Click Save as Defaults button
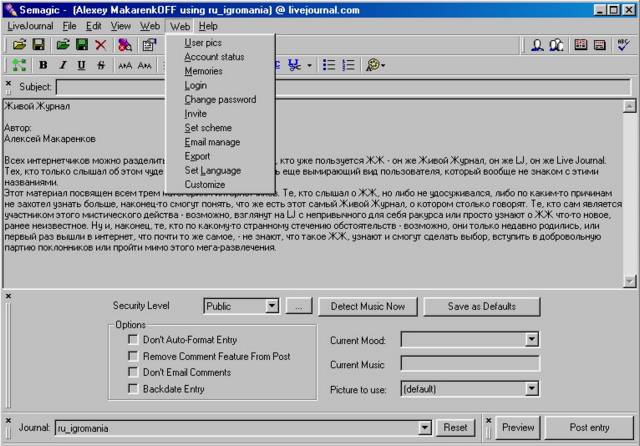Viewport: 640px width, 446px height. [x=482, y=306]
